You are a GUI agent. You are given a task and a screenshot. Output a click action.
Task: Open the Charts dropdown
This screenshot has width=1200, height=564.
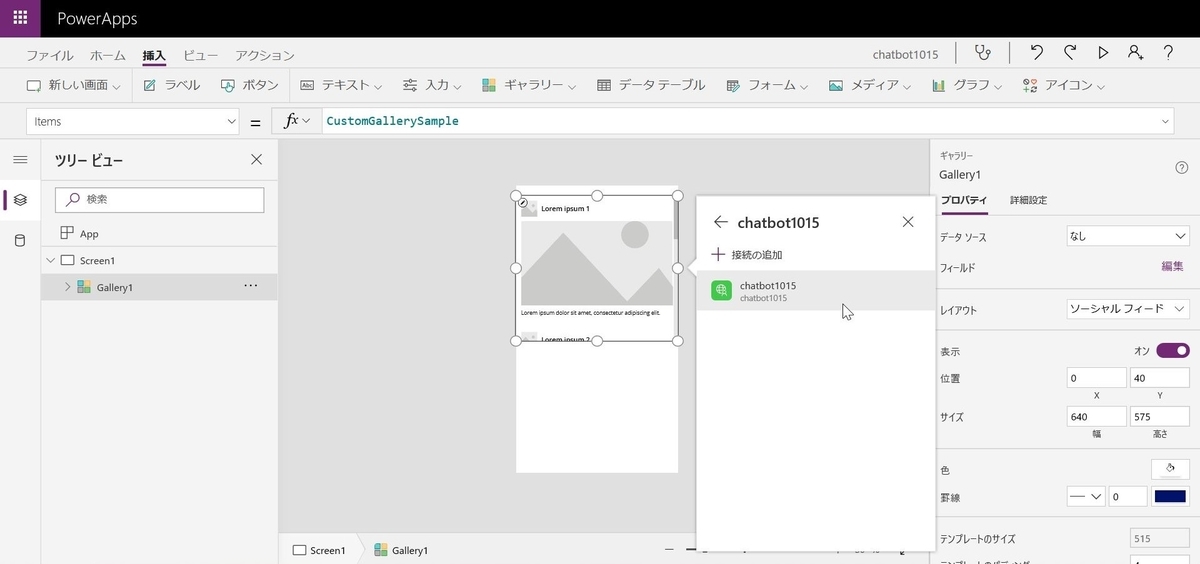tap(966, 86)
